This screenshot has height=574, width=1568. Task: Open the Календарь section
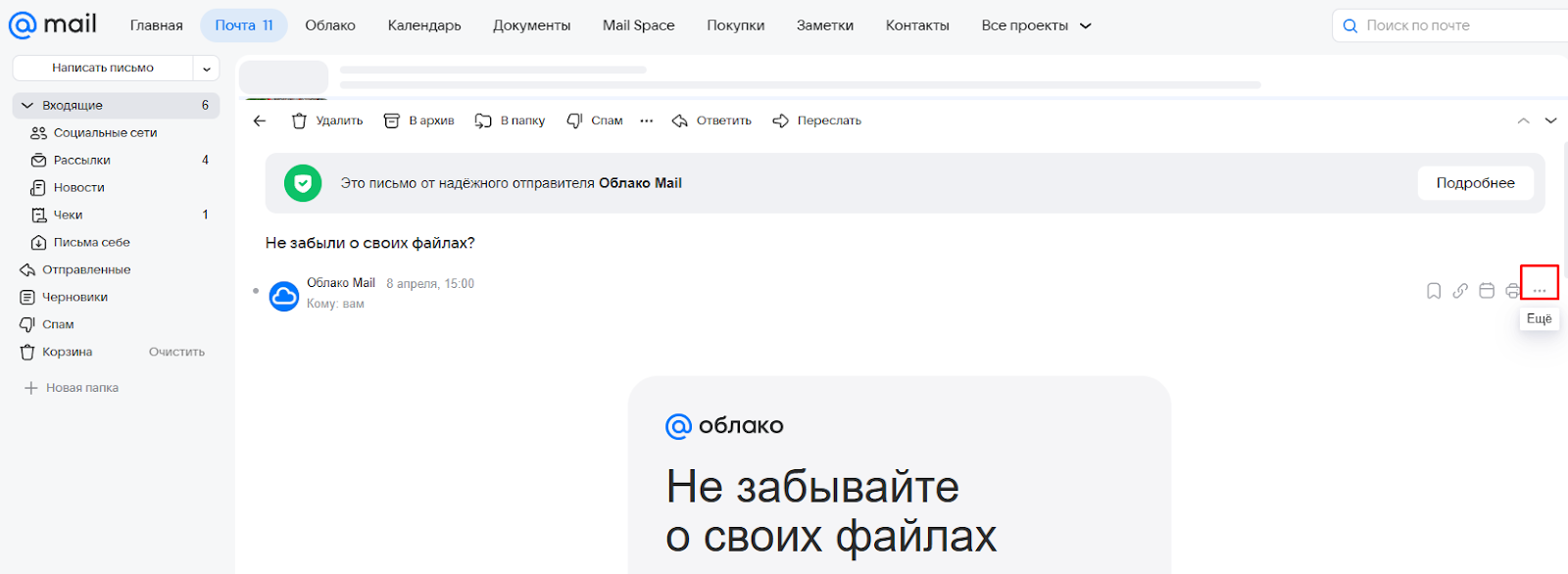click(424, 25)
